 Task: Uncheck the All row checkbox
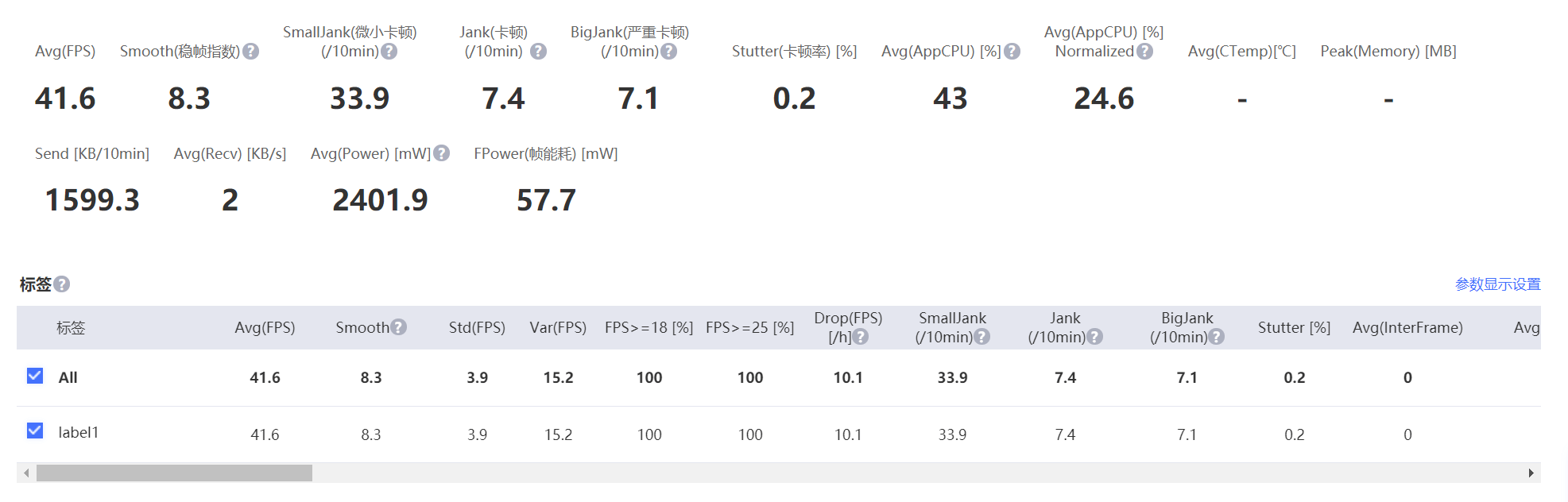pyautogui.click(x=35, y=376)
